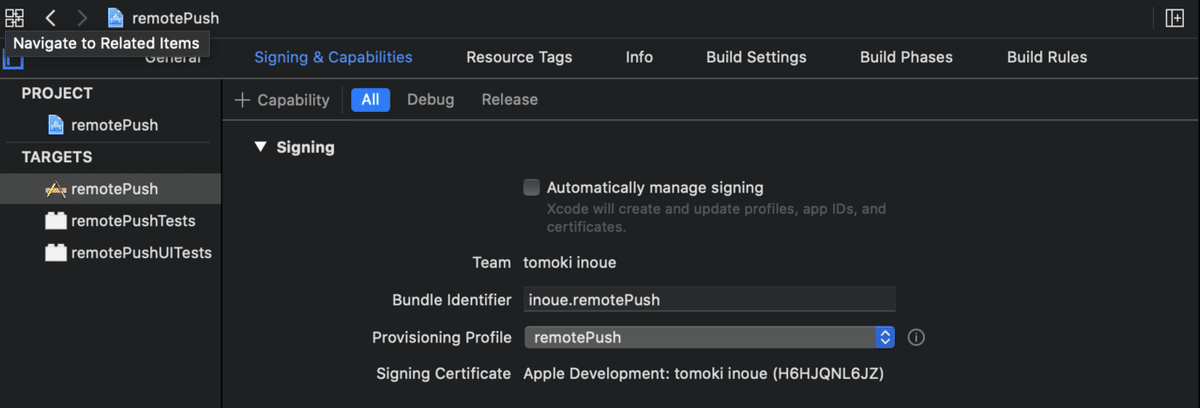Open the Resource Tags tab
Image resolution: width=1200 pixels, height=408 pixels.
pos(519,57)
